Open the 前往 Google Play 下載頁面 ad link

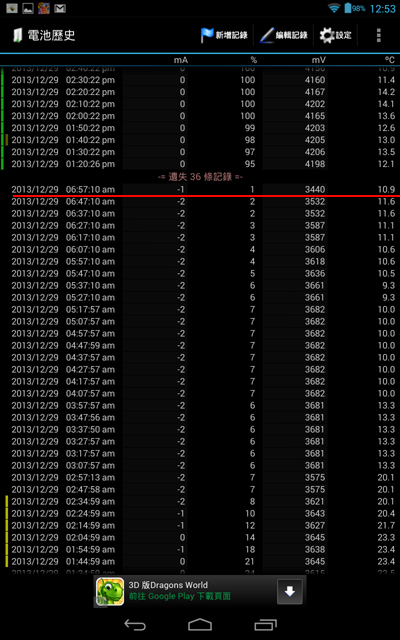pyautogui.click(x=180, y=596)
